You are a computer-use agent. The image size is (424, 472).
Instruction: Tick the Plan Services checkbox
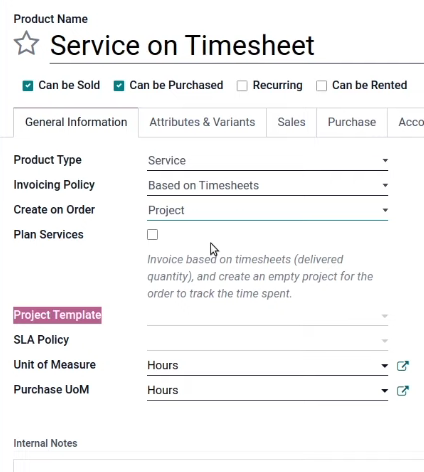(153, 235)
